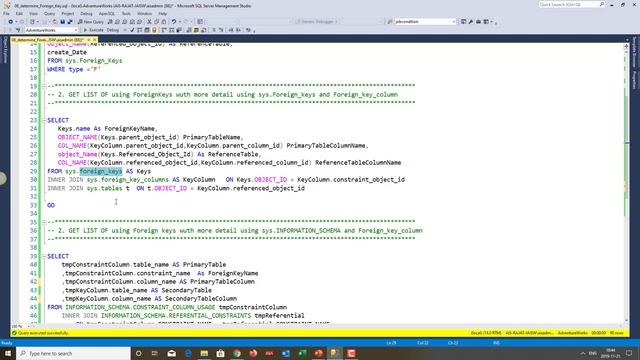Open the Window menu
Image resolution: width=640 pixels, height=360 pixels.
pos(144,13)
